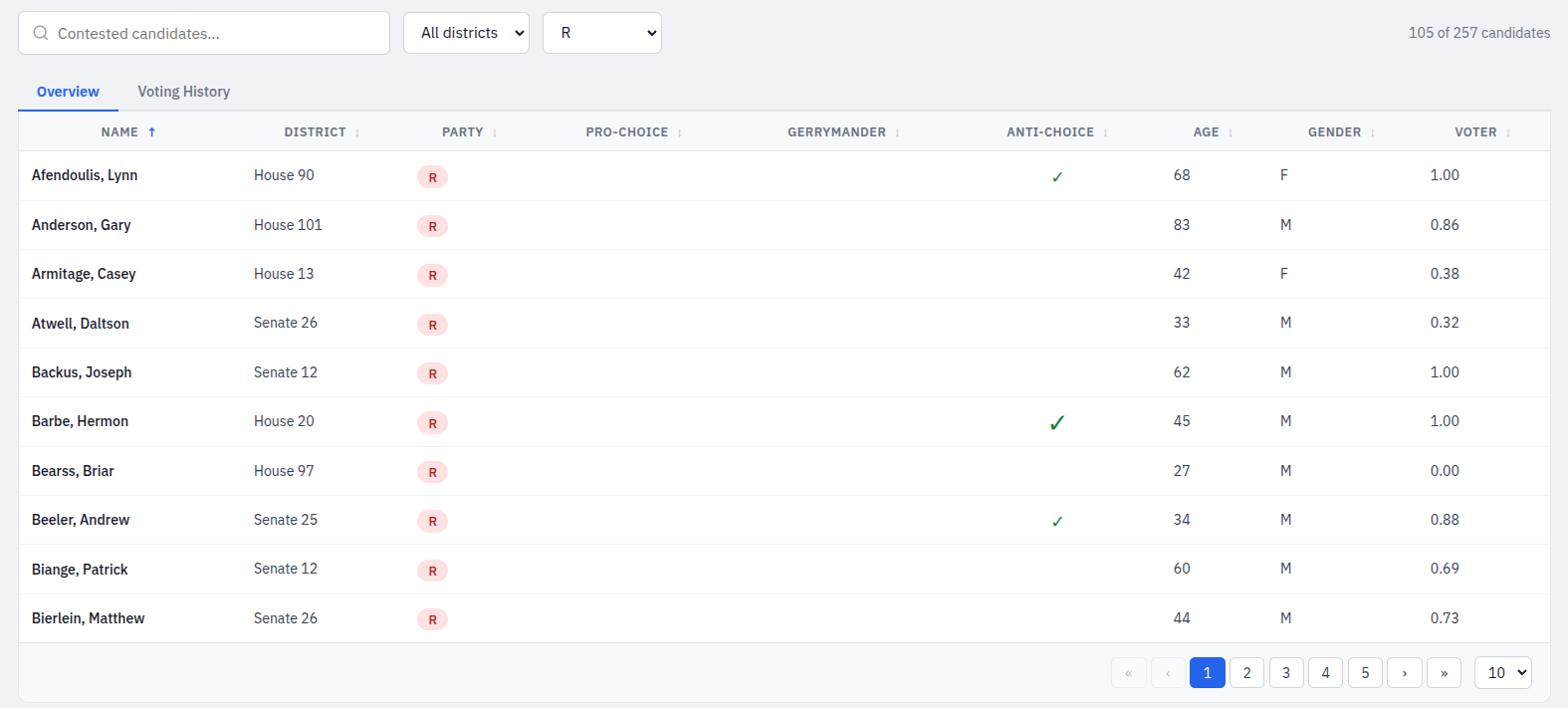Click the Senate 25 district cell

click(286, 520)
